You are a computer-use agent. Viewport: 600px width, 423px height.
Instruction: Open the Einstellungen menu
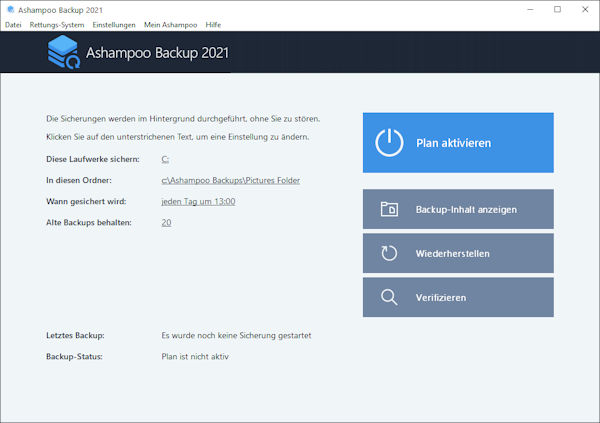pos(114,25)
